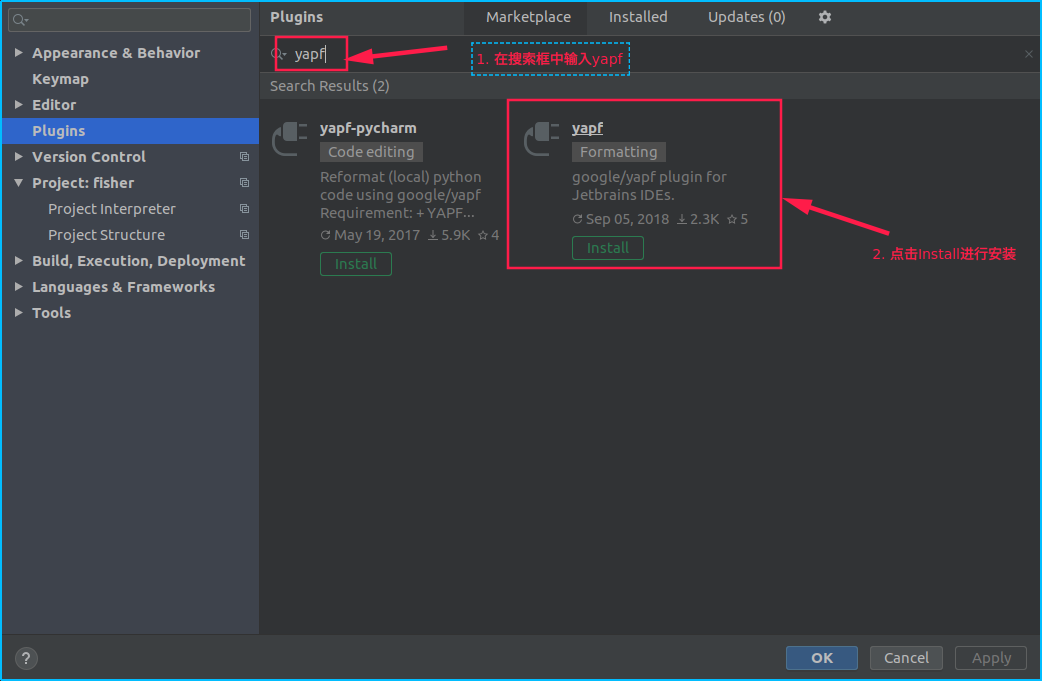Viewport: 1042px width, 681px height.
Task: Install the yapf plugin
Action: (607, 247)
